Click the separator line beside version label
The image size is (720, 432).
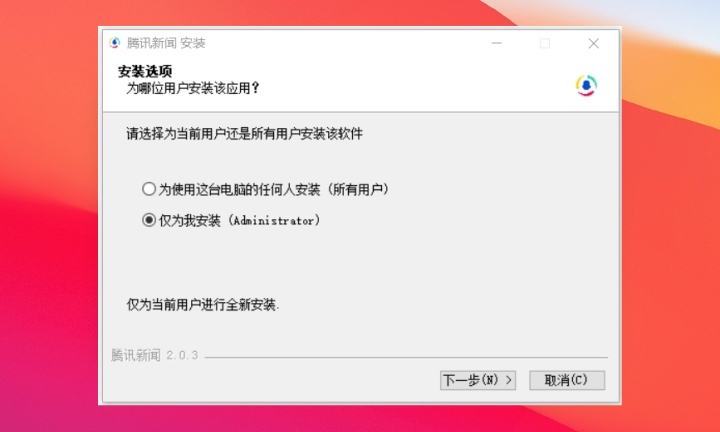tap(406, 357)
